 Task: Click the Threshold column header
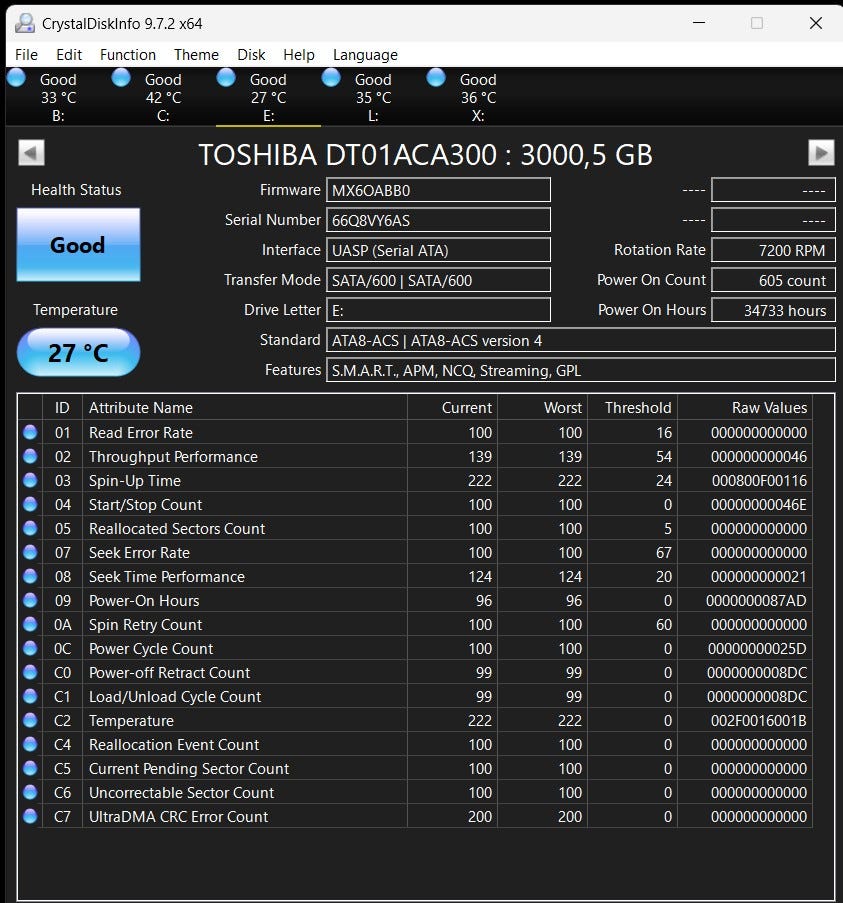click(633, 408)
